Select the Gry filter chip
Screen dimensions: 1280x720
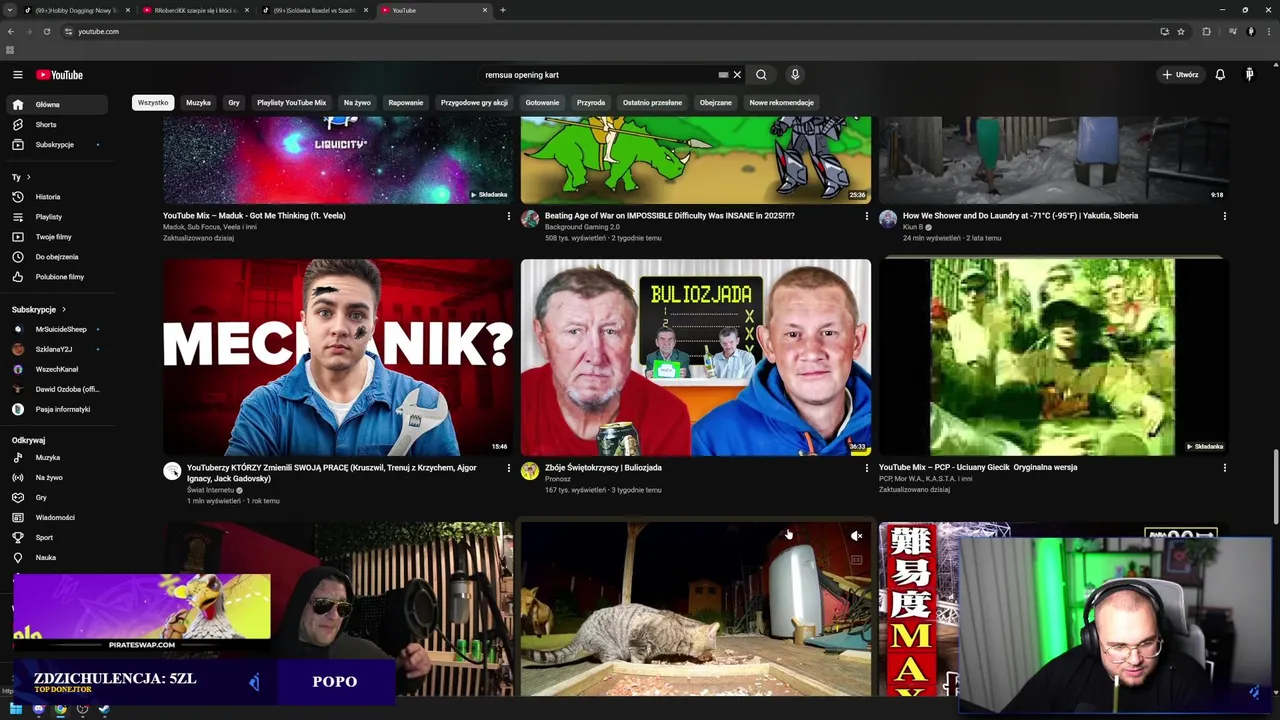(234, 102)
